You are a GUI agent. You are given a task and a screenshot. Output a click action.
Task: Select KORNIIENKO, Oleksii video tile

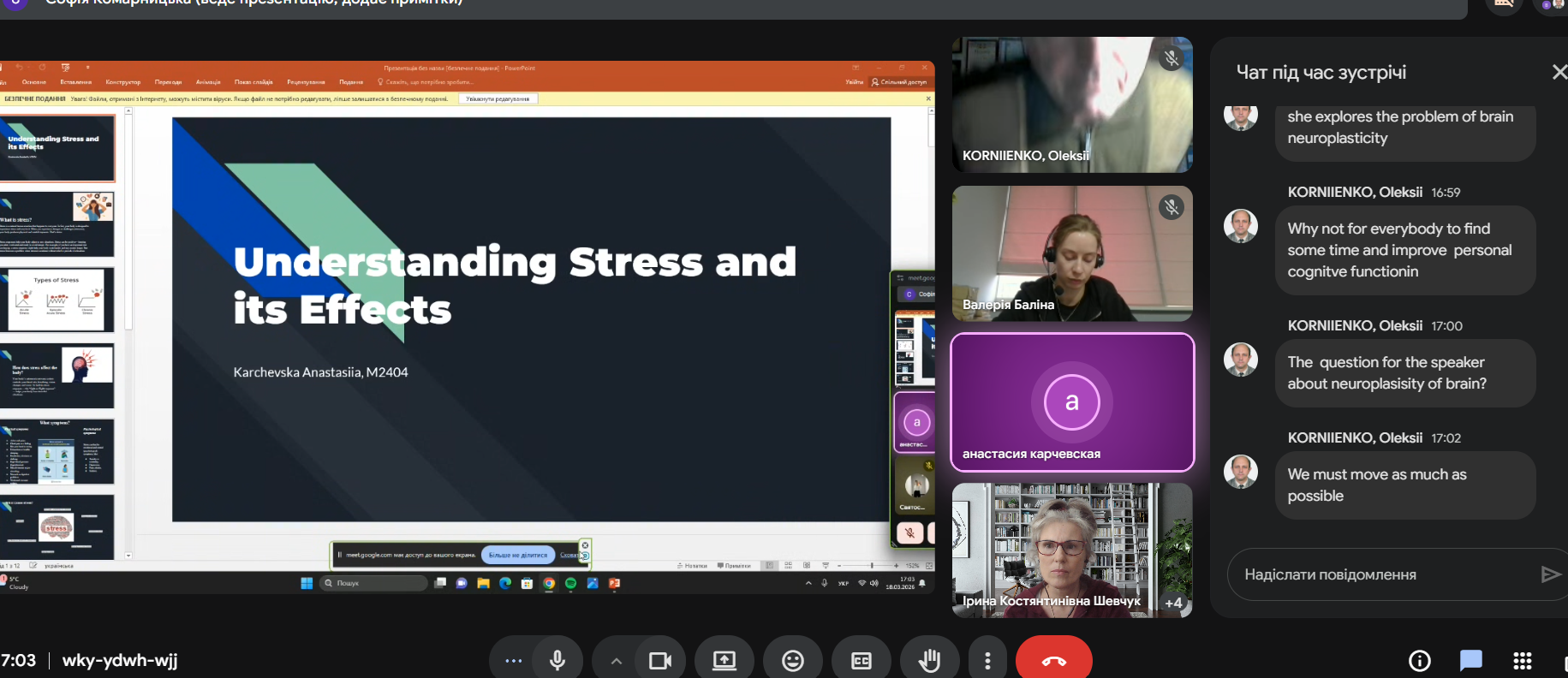(1071, 104)
